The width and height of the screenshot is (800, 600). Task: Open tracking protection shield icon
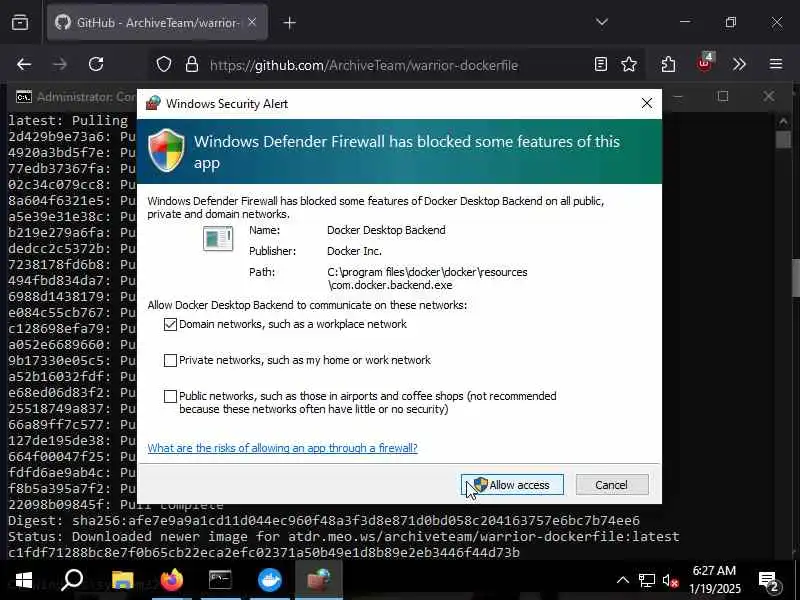(x=164, y=64)
